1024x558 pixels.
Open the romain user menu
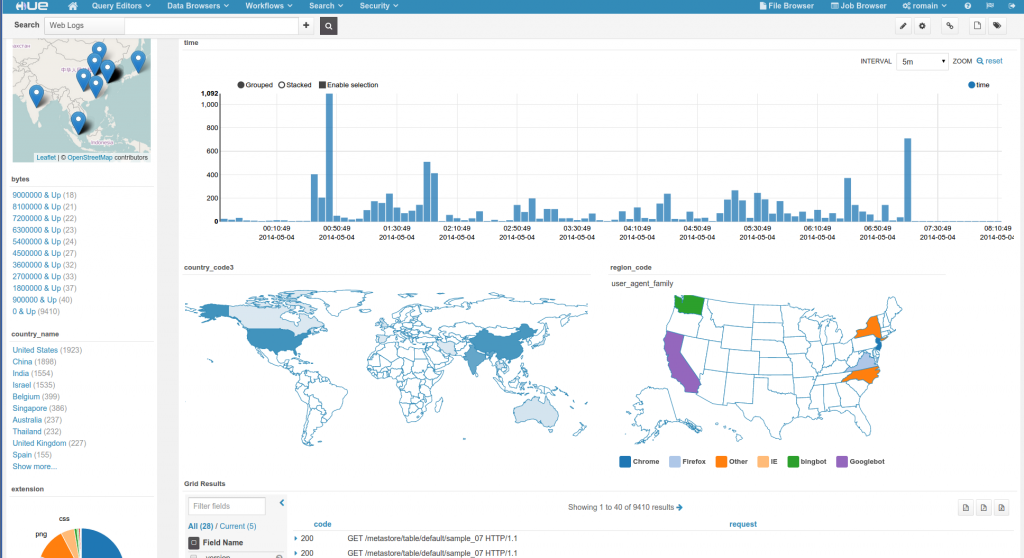[x=925, y=6]
